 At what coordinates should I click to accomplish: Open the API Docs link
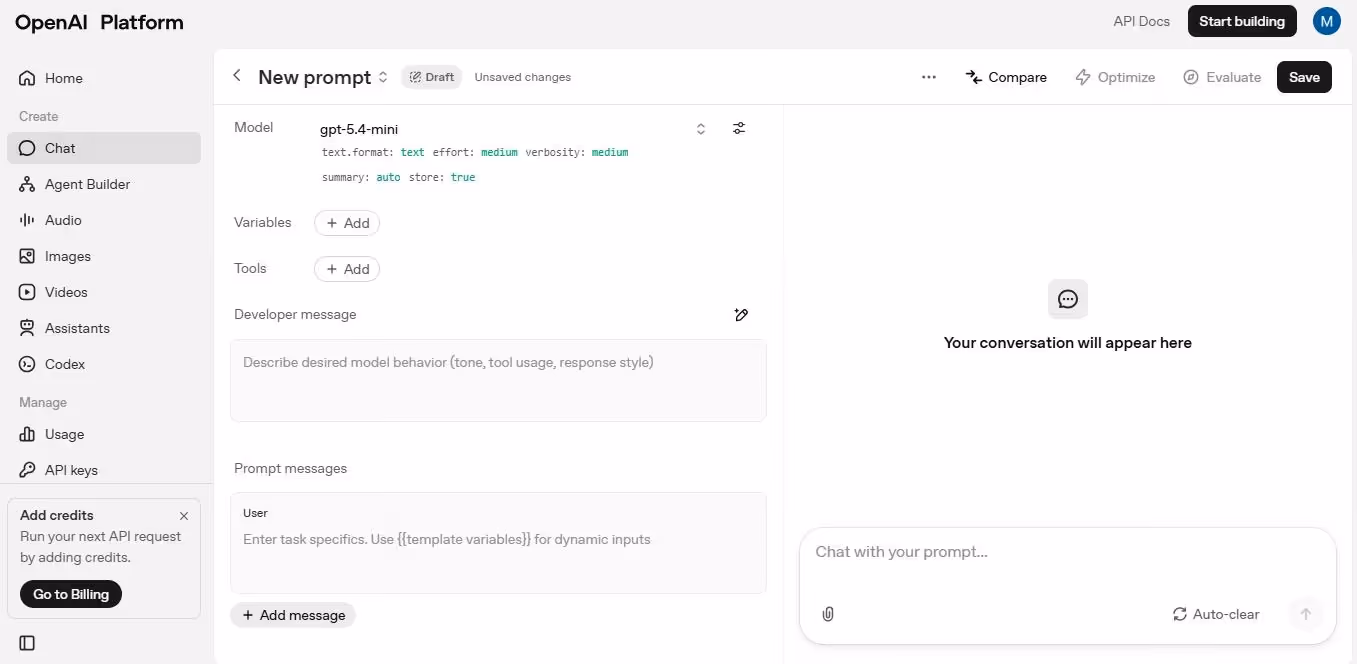[x=1141, y=21]
